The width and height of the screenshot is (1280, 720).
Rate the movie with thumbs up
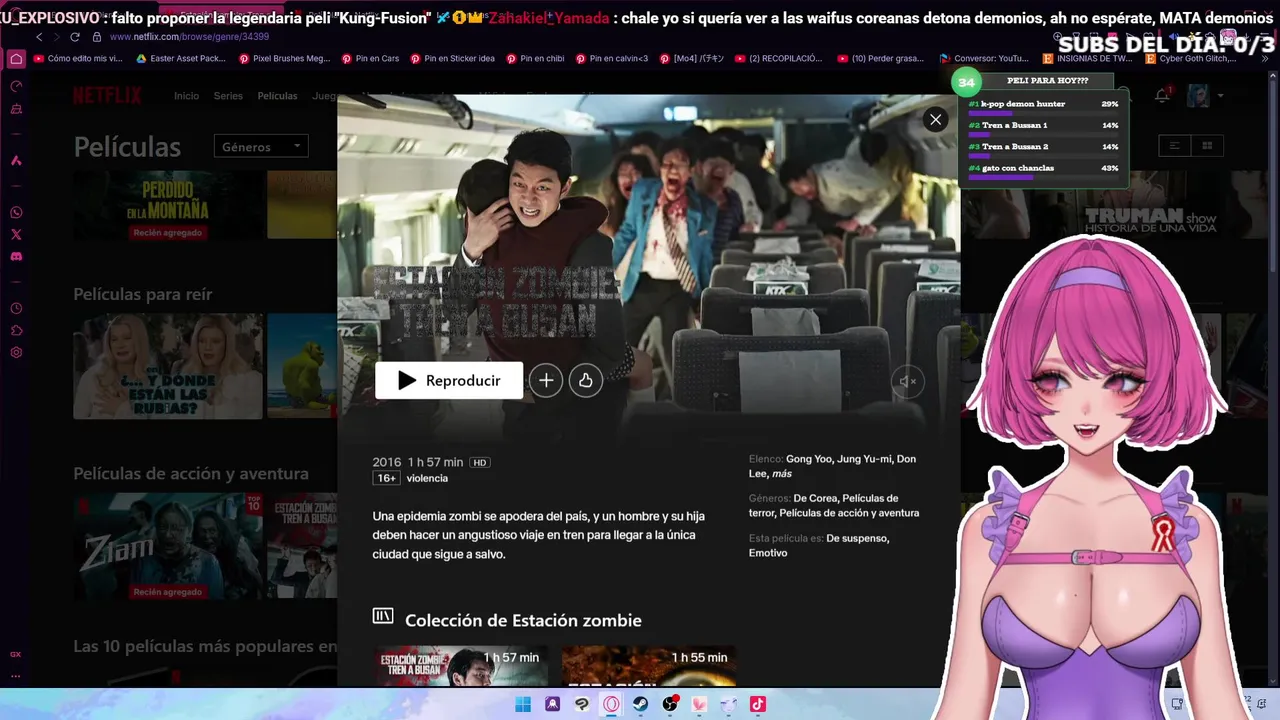(x=585, y=380)
